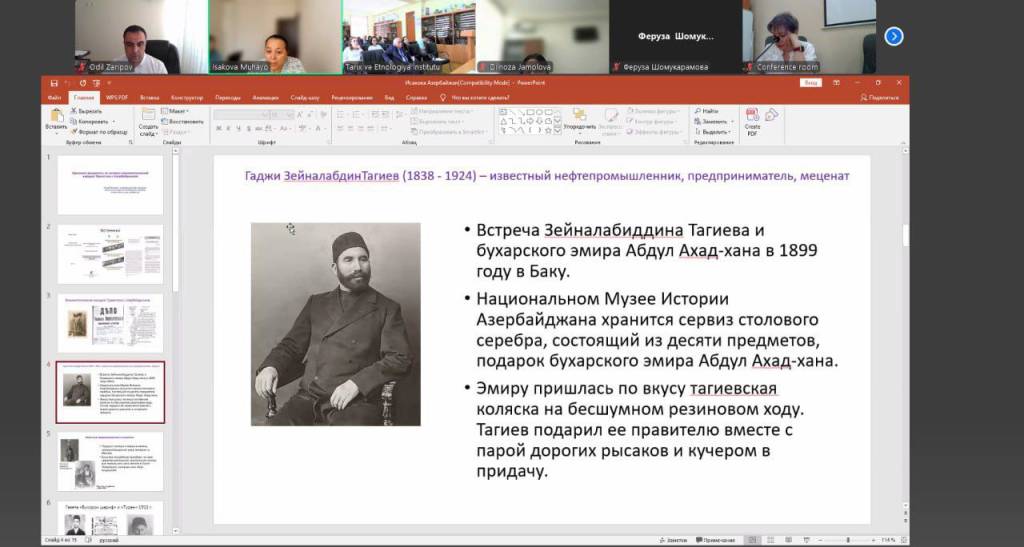Expand the Replace (Заменить) dropdown arrow

point(732,121)
